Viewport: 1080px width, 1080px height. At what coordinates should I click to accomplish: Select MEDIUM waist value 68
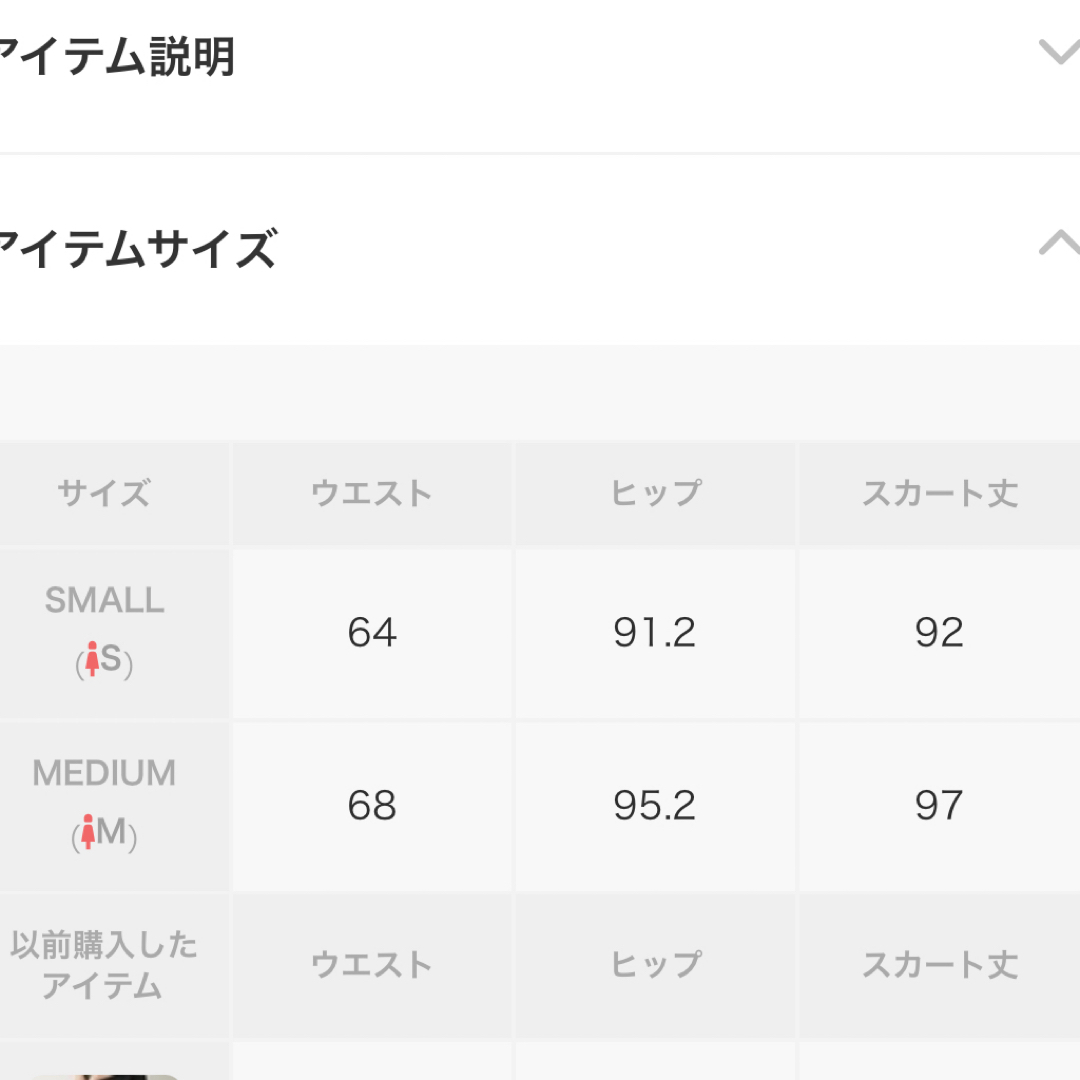(372, 806)
